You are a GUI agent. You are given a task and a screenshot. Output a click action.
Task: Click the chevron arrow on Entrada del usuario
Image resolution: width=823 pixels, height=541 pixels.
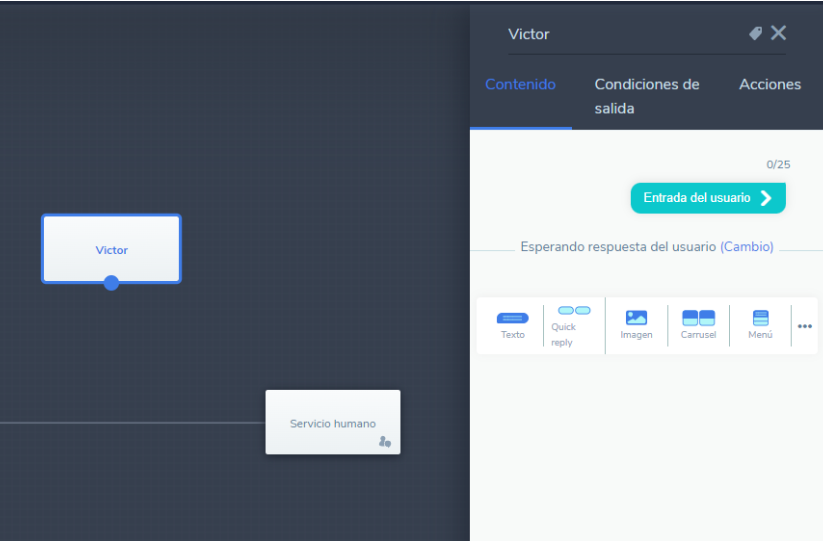(766, 198)
